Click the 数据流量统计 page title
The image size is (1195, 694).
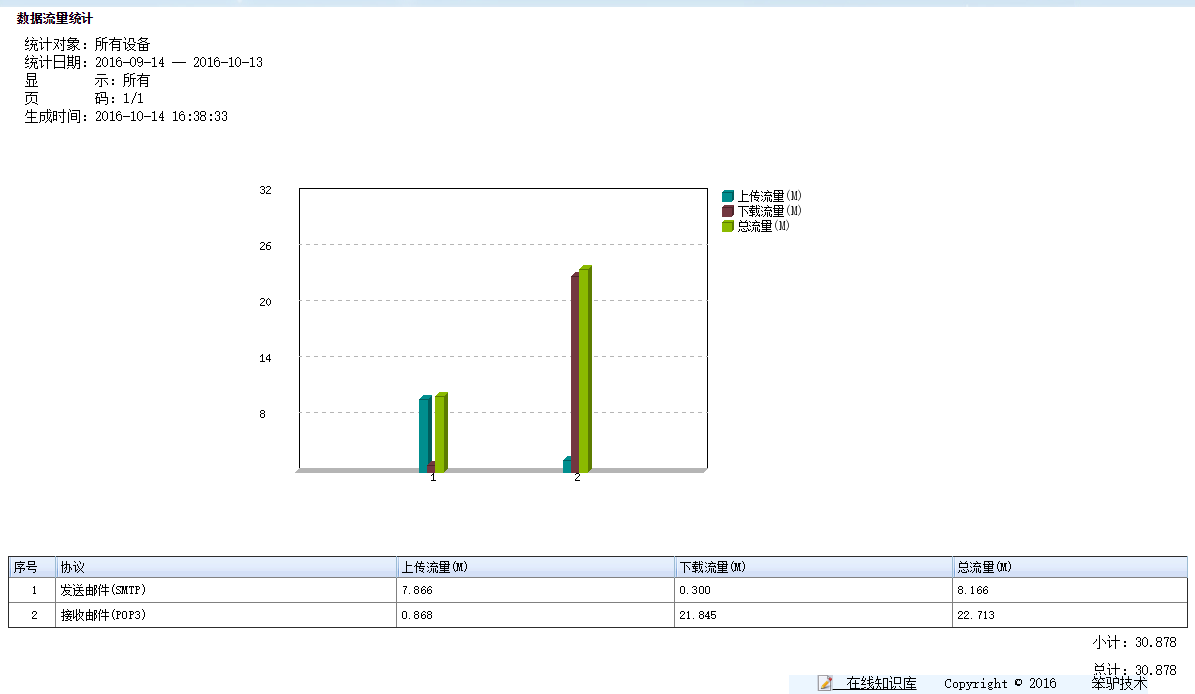pyautogui.click(x=55, y=18)
